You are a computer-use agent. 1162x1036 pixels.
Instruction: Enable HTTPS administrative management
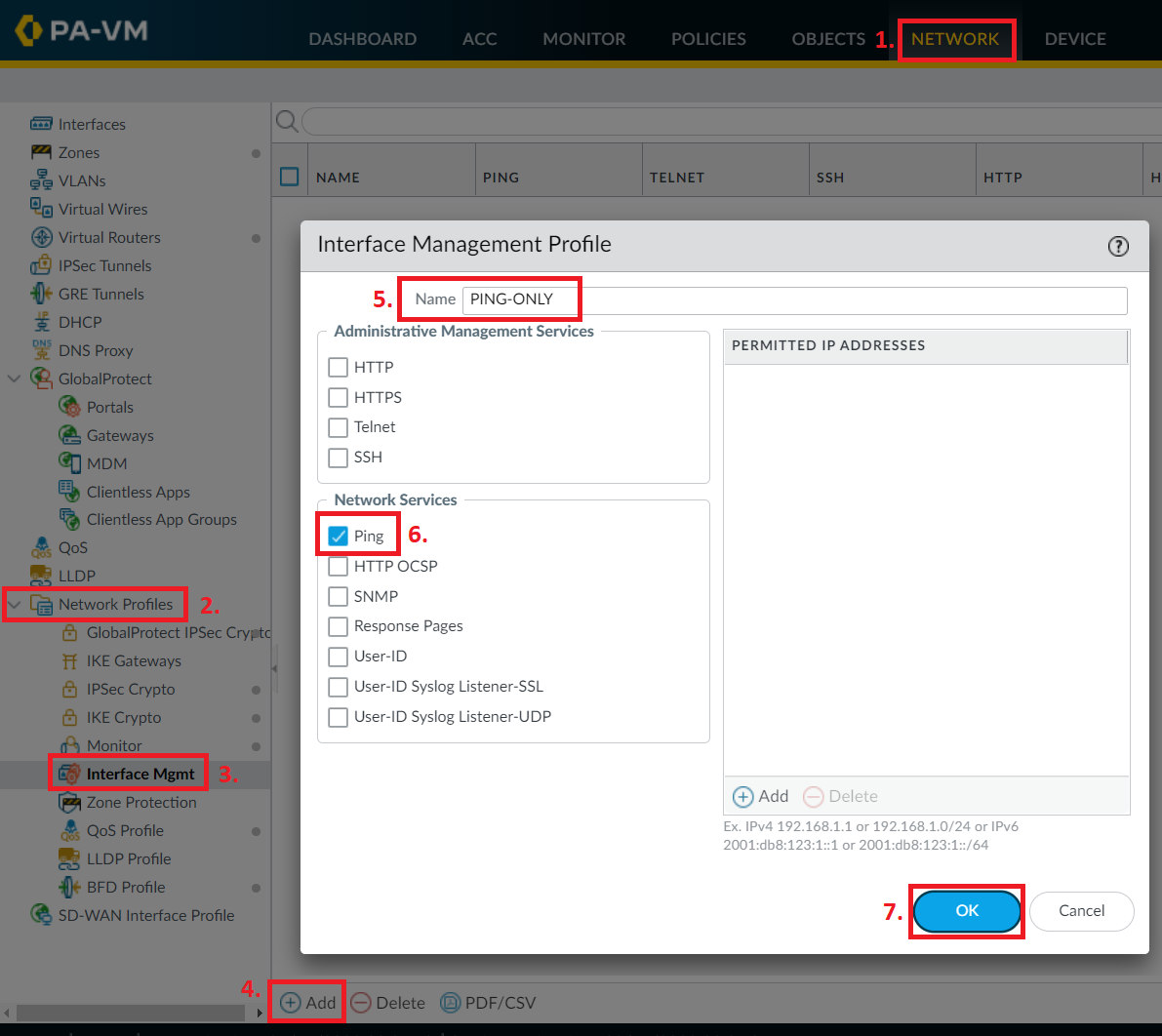click(338, 397)
